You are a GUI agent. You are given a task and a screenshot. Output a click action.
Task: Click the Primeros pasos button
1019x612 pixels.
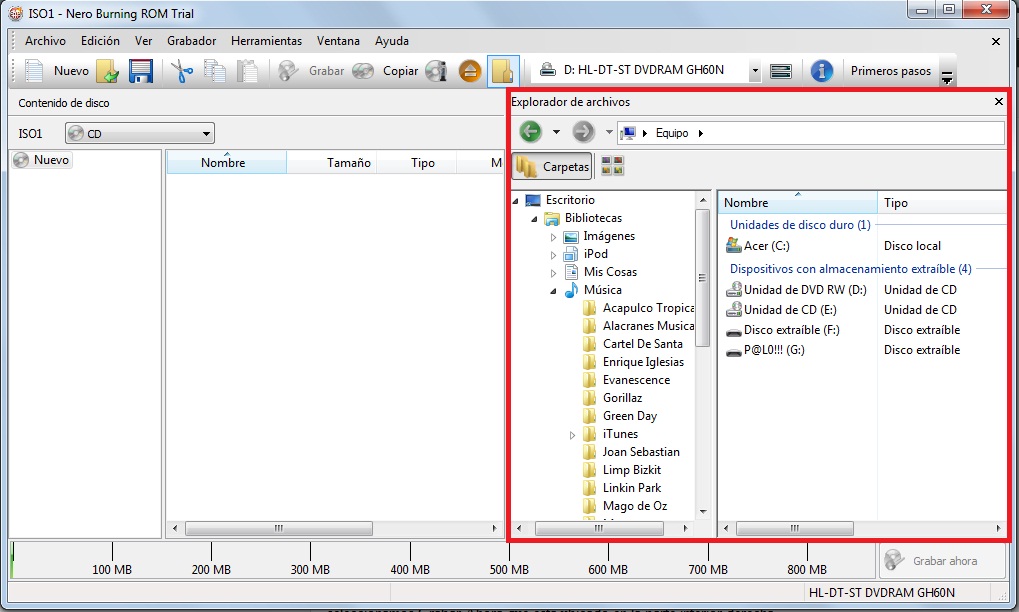(890, 71)
